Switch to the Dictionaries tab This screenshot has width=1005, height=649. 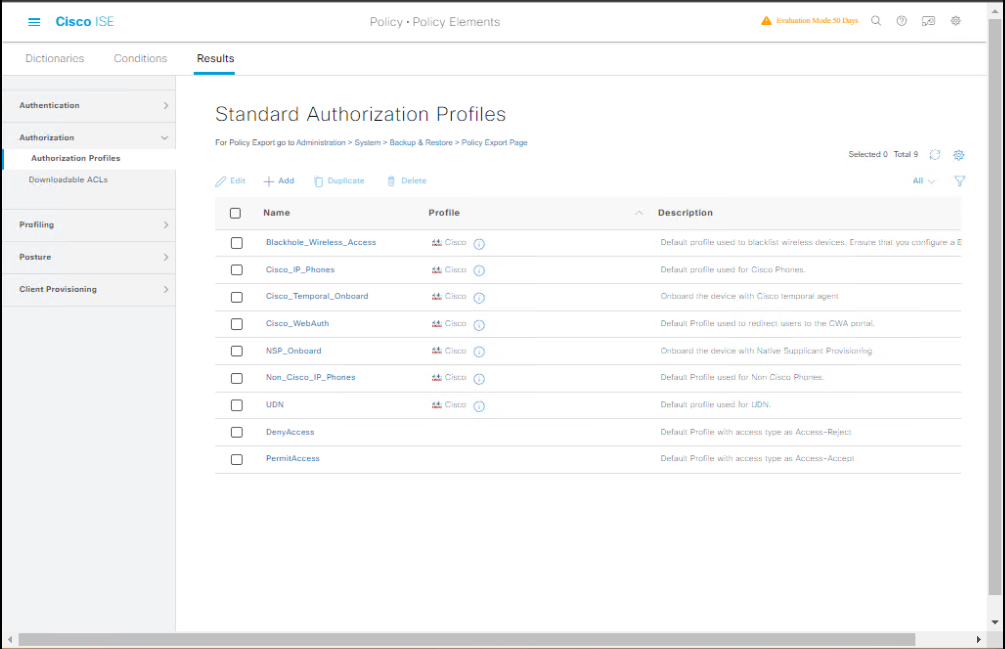click(x=54, y=58)
